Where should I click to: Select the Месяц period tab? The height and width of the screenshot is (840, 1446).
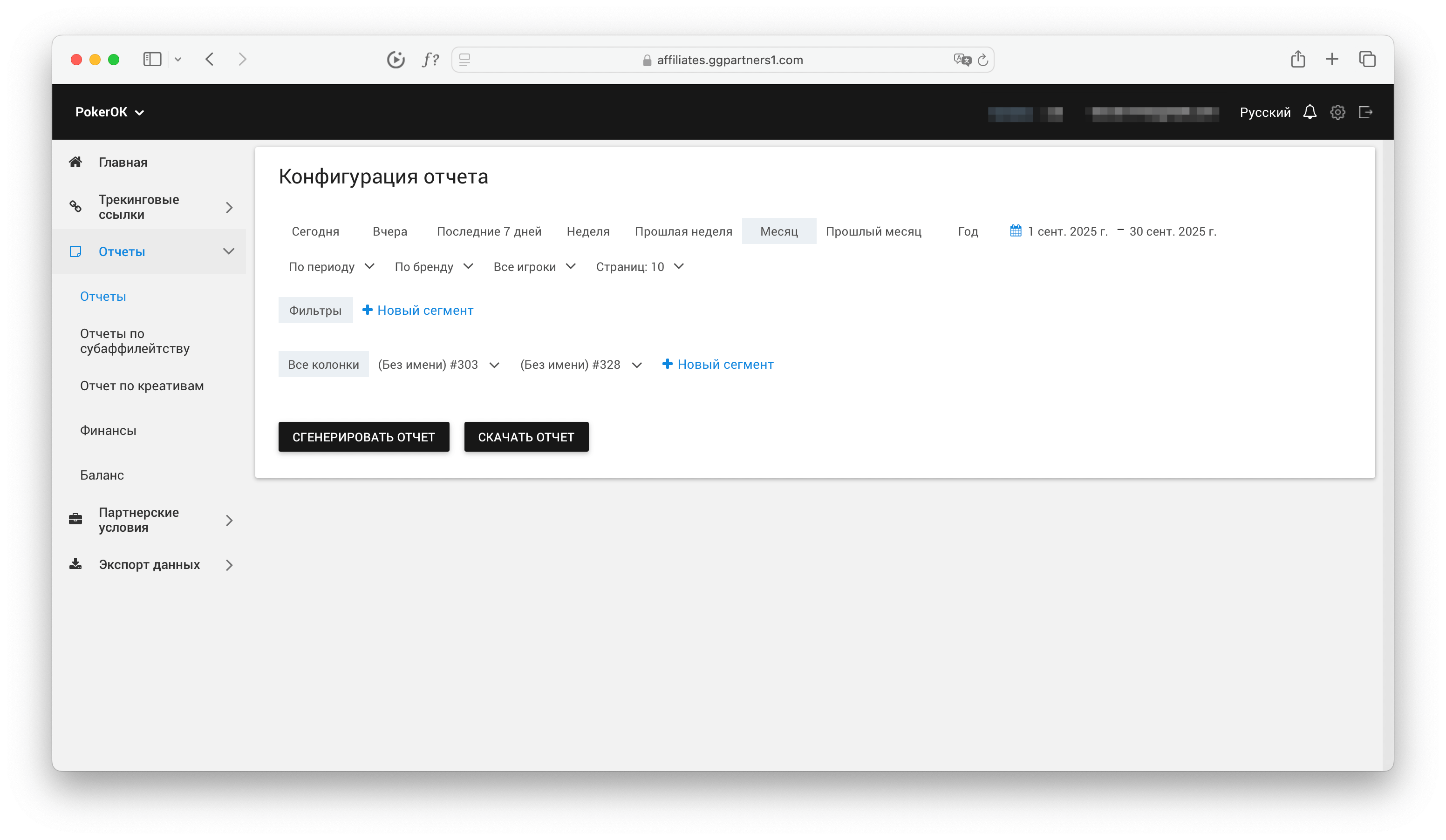tap(778, 231)
